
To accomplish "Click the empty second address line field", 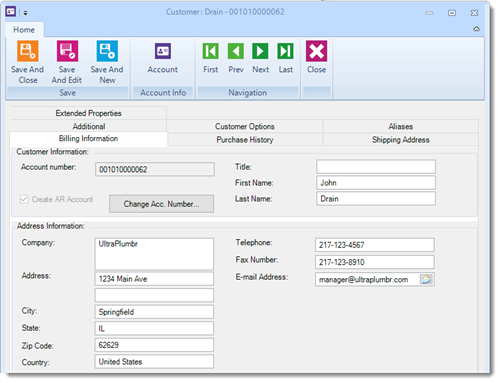I will point(154,295).
